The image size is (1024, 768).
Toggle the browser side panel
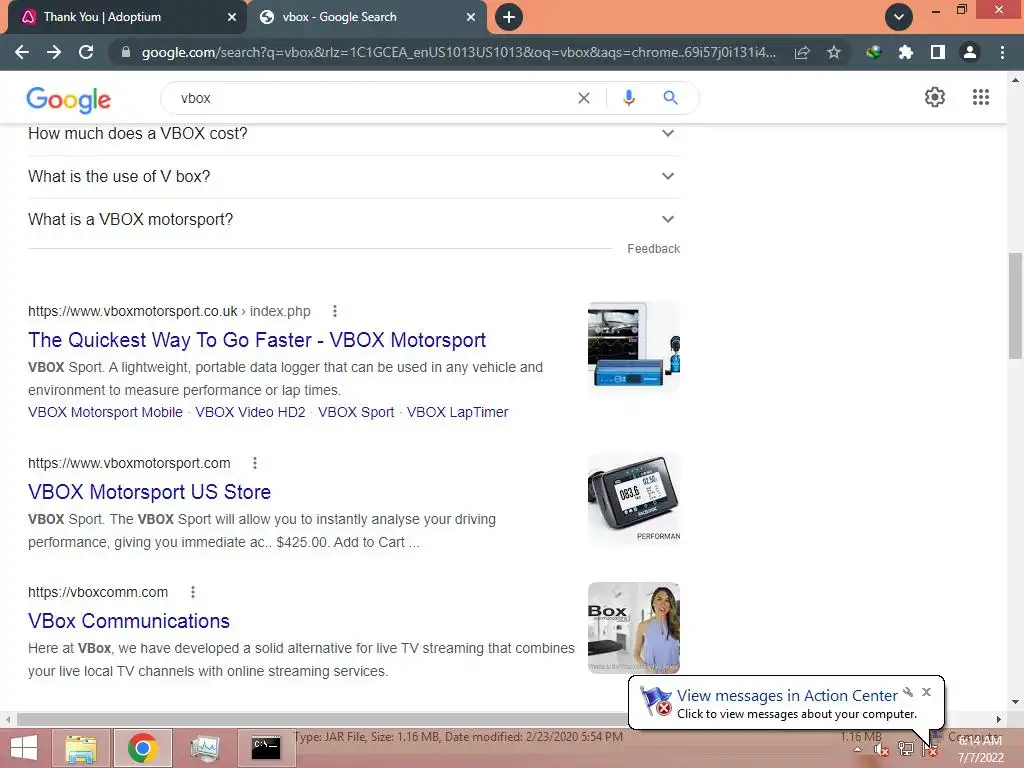[938, 52]
